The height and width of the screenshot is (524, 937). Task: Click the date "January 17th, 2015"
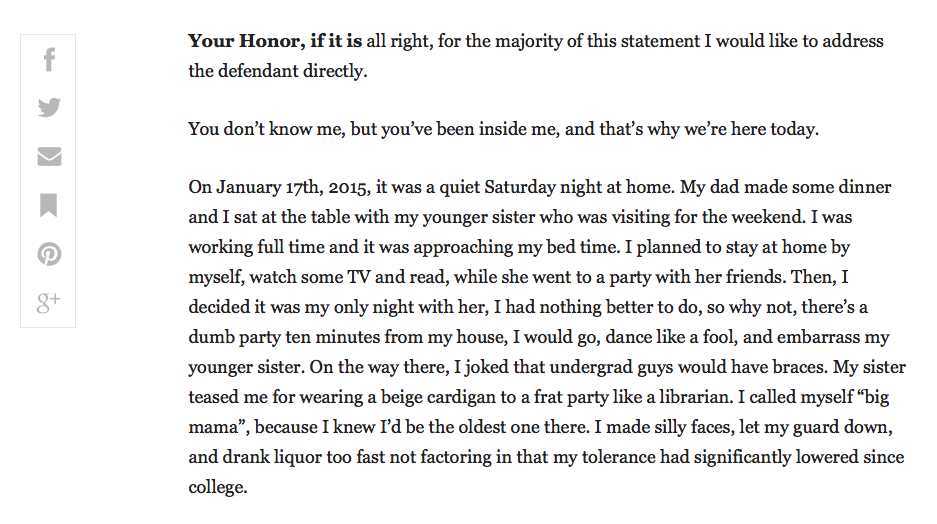point(293,188)
